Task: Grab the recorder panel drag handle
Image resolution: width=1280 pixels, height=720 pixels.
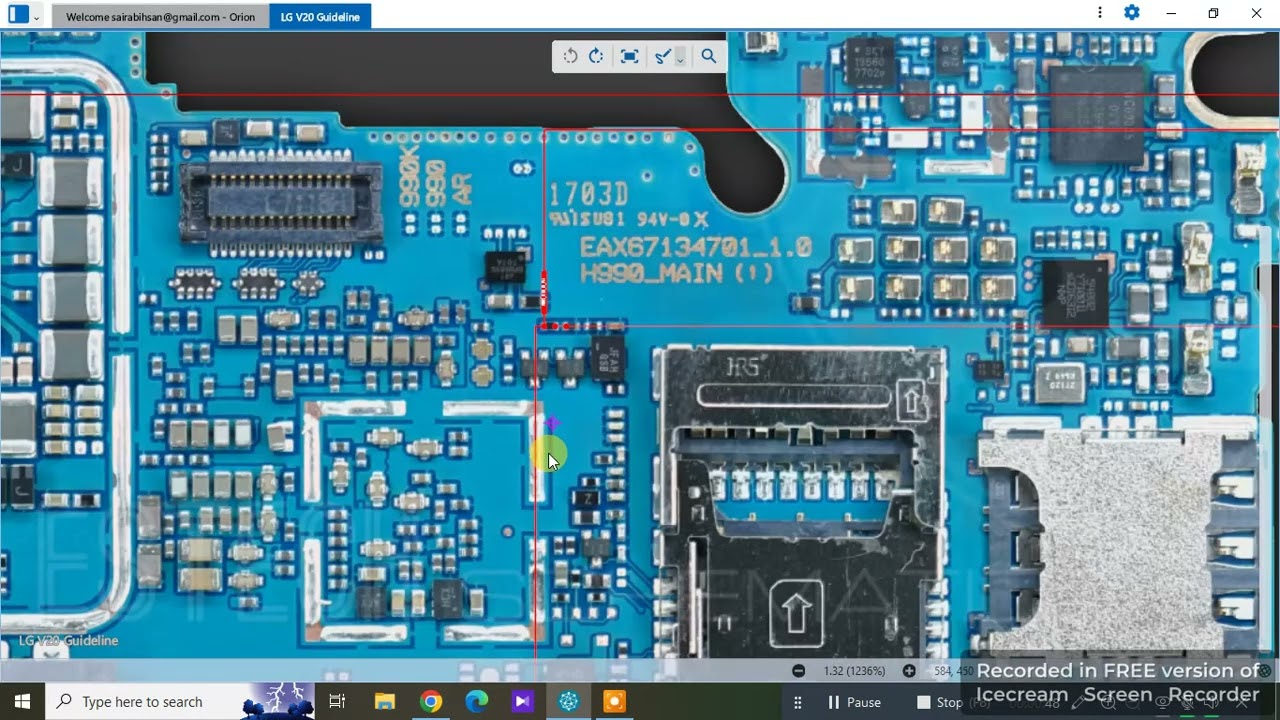Action: pyautogui.click(x=797, y=702)
